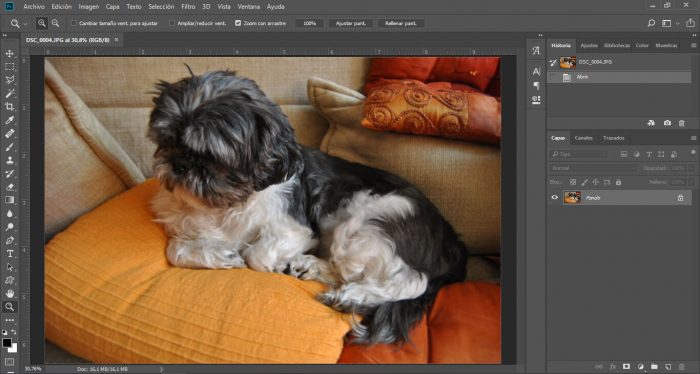Viewport: 700px width, 374px height.
Task: Open the Imagen menu
Action: click(89, 7)
